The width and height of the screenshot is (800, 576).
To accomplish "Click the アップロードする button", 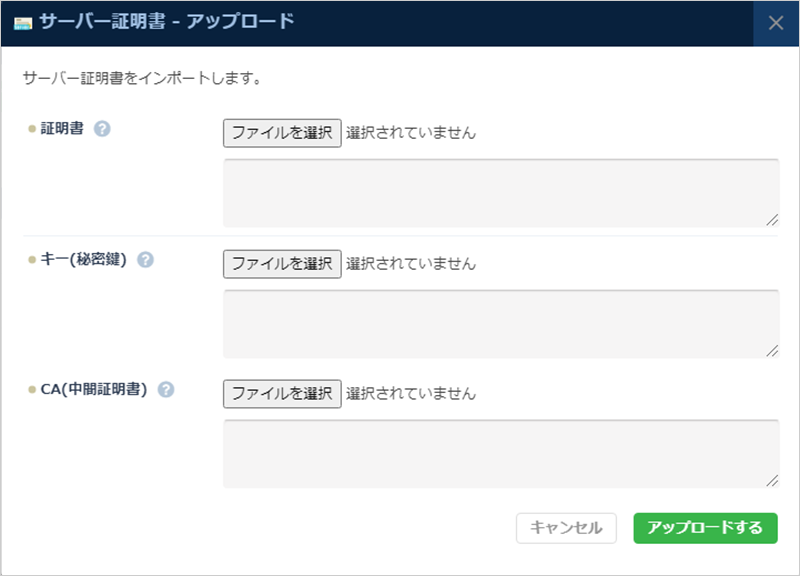I will click(704, 528).
